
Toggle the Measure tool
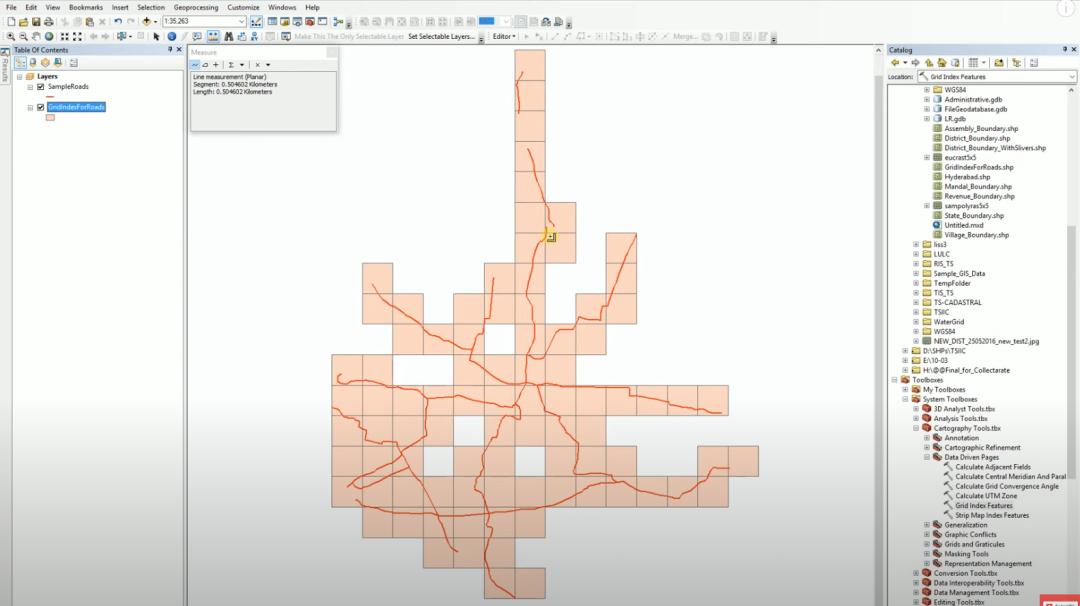click(213, 36)
